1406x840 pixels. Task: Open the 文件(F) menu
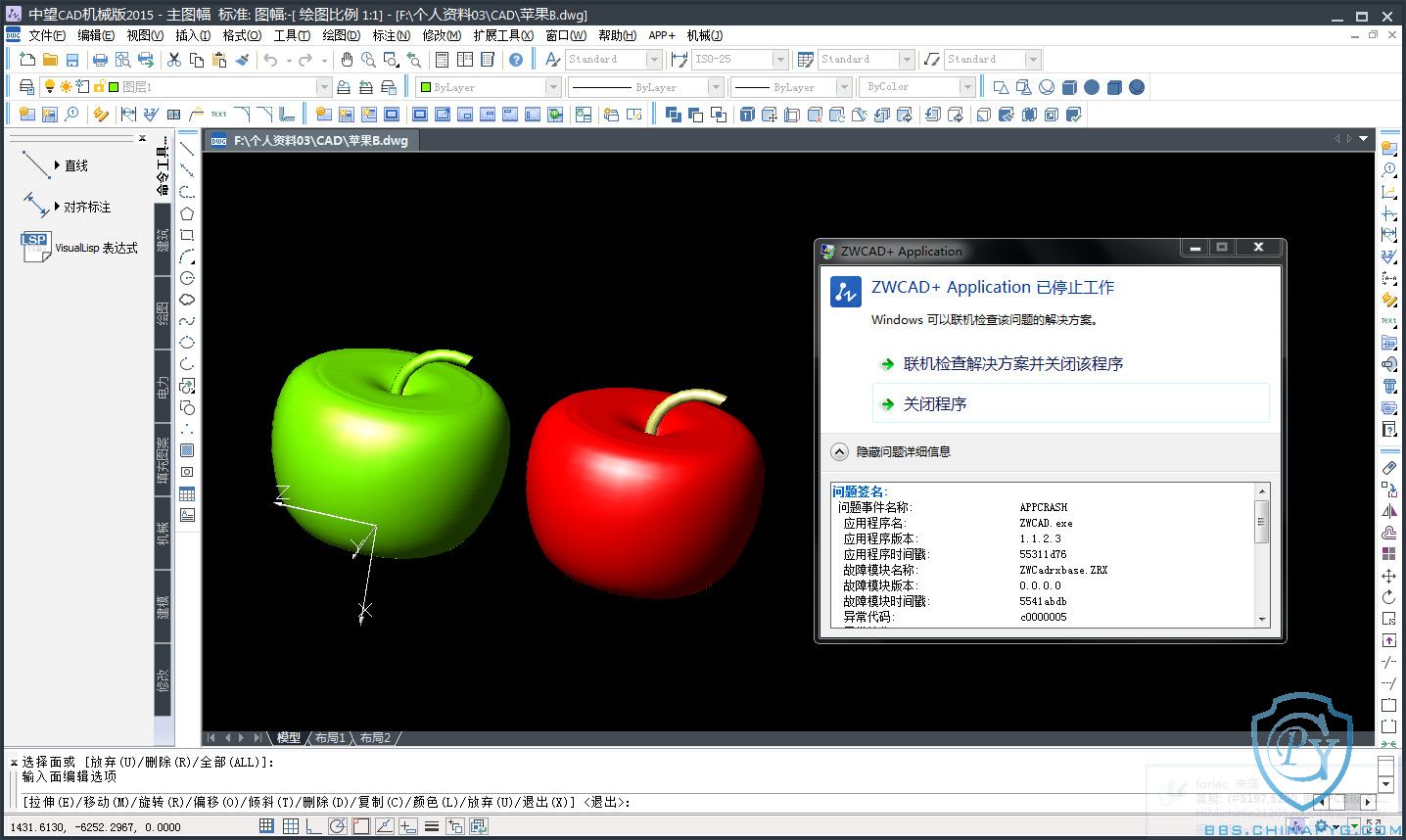(47, 35)
